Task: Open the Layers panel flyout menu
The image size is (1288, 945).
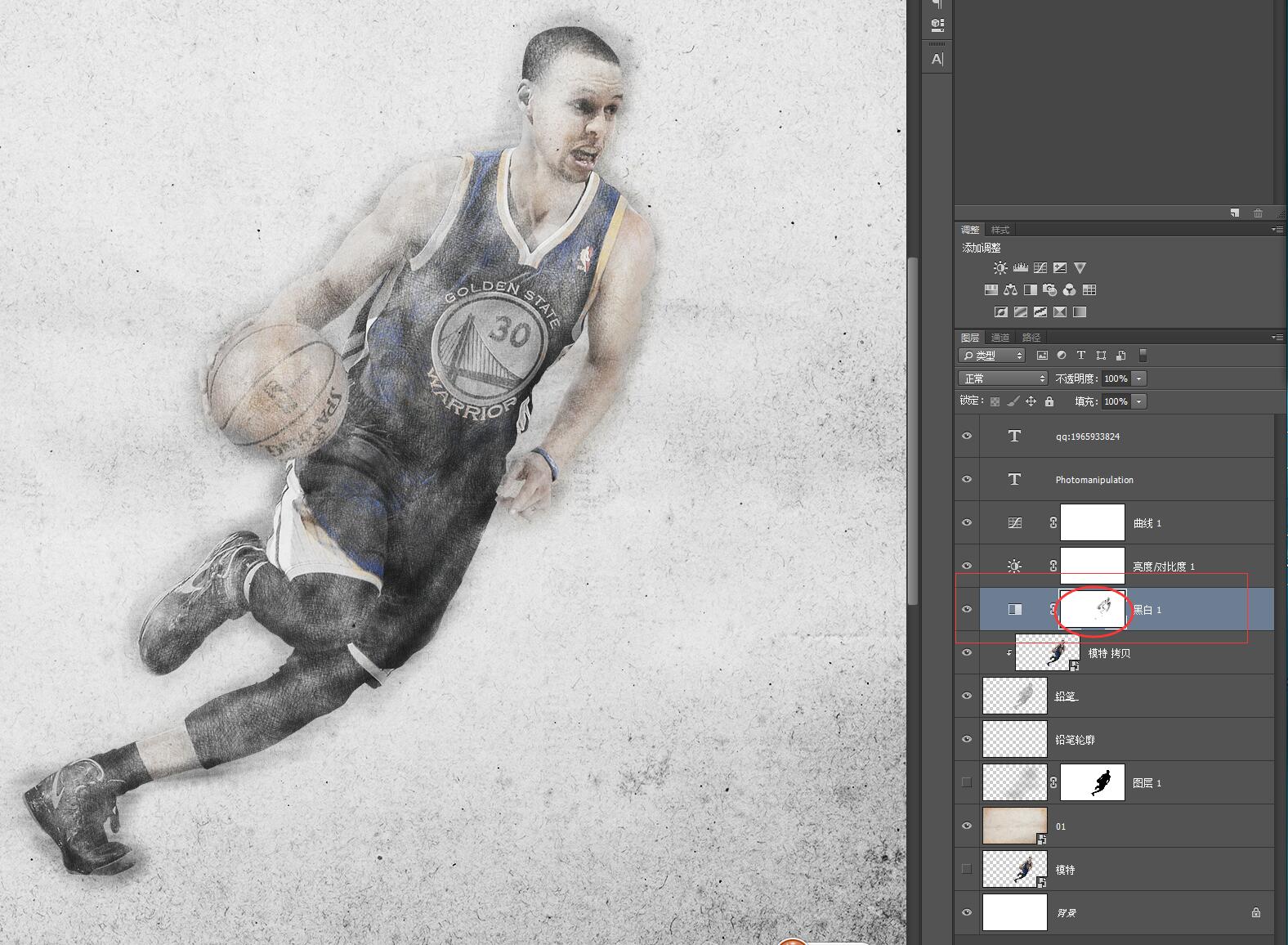Action: tap(1277, 338)
